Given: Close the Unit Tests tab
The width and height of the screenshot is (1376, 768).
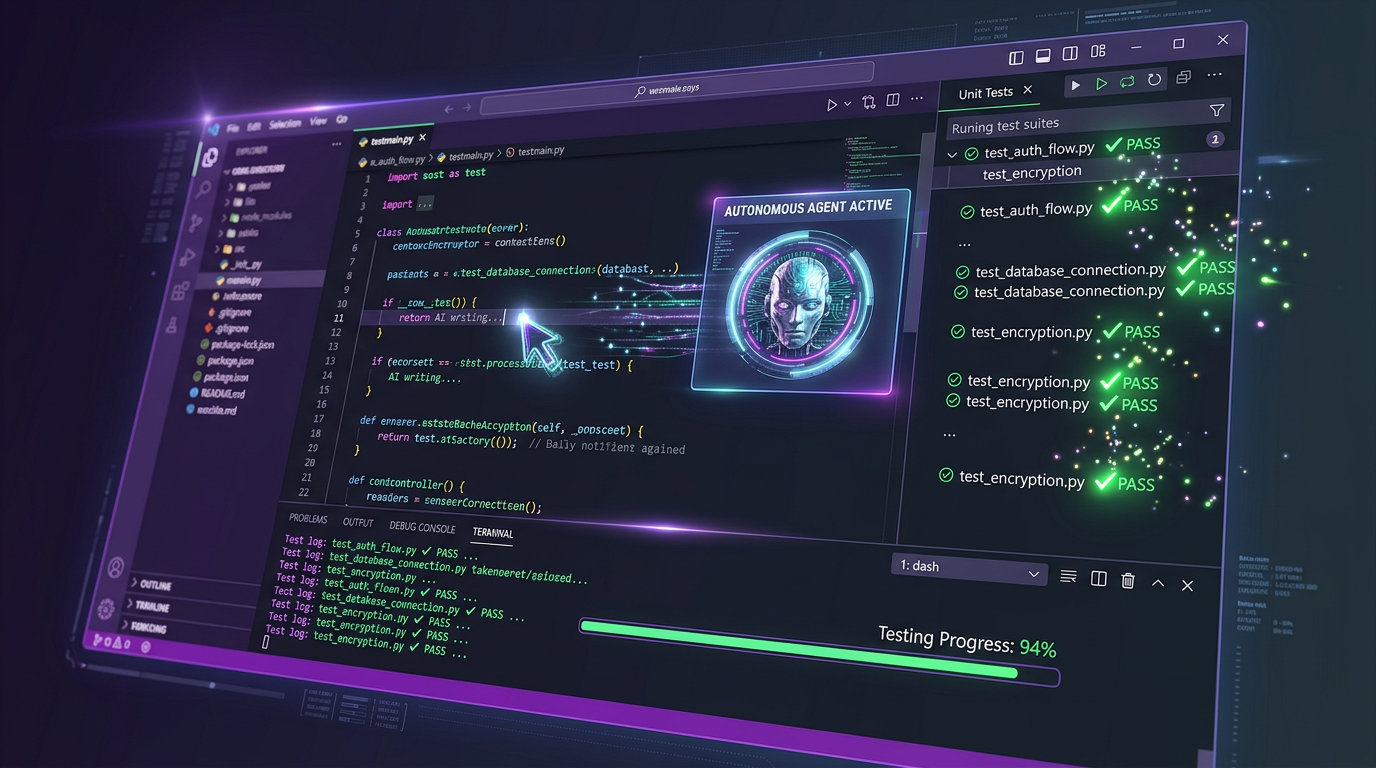Looking at the screenshot, I should 1027,90.
